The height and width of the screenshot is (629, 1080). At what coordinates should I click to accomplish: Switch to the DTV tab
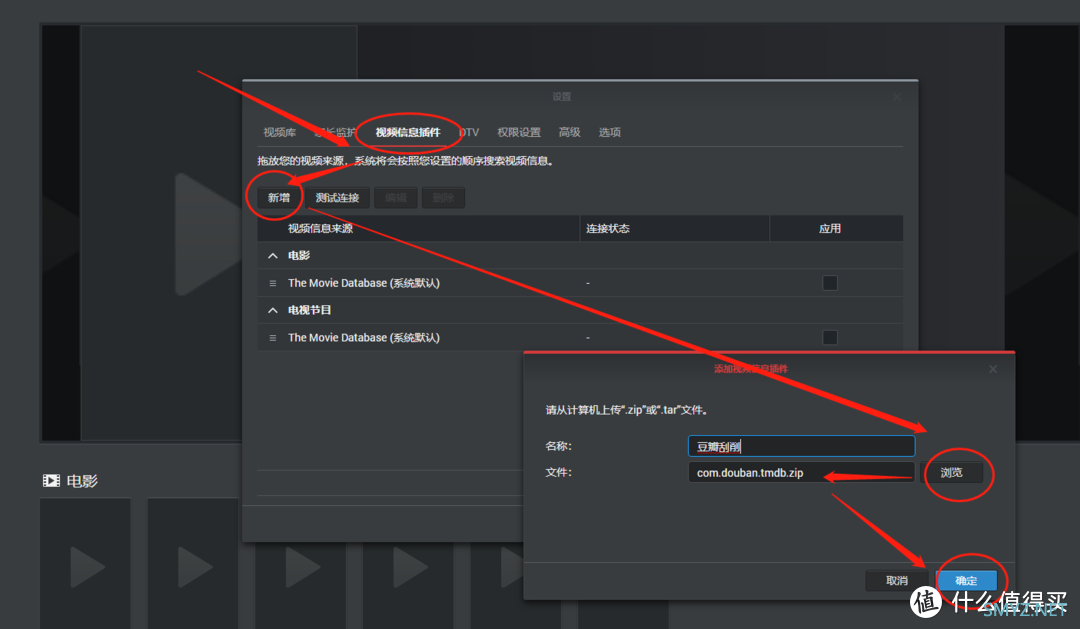coord(469,132)
